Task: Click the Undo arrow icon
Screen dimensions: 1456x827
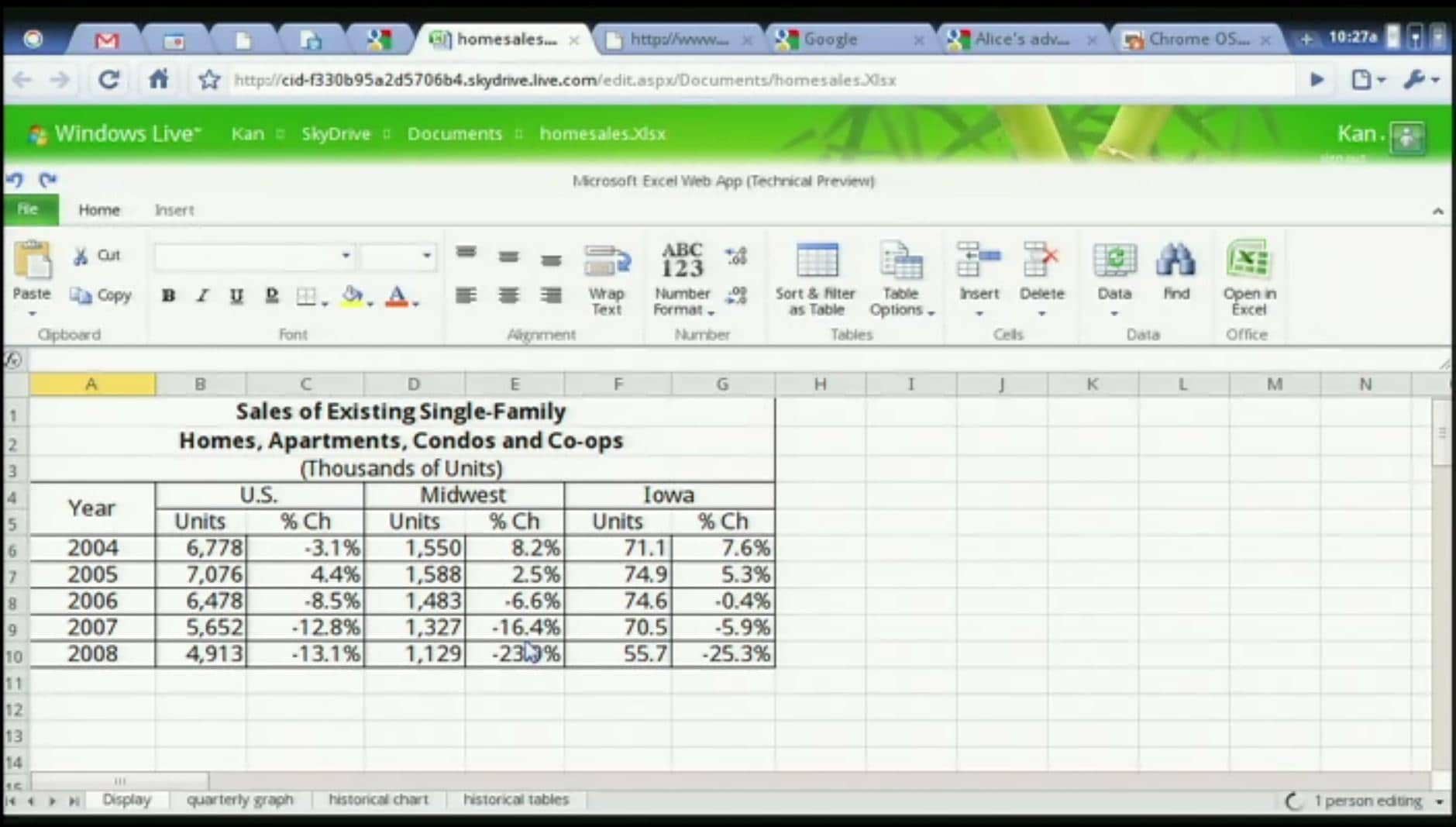Action: 15,181
